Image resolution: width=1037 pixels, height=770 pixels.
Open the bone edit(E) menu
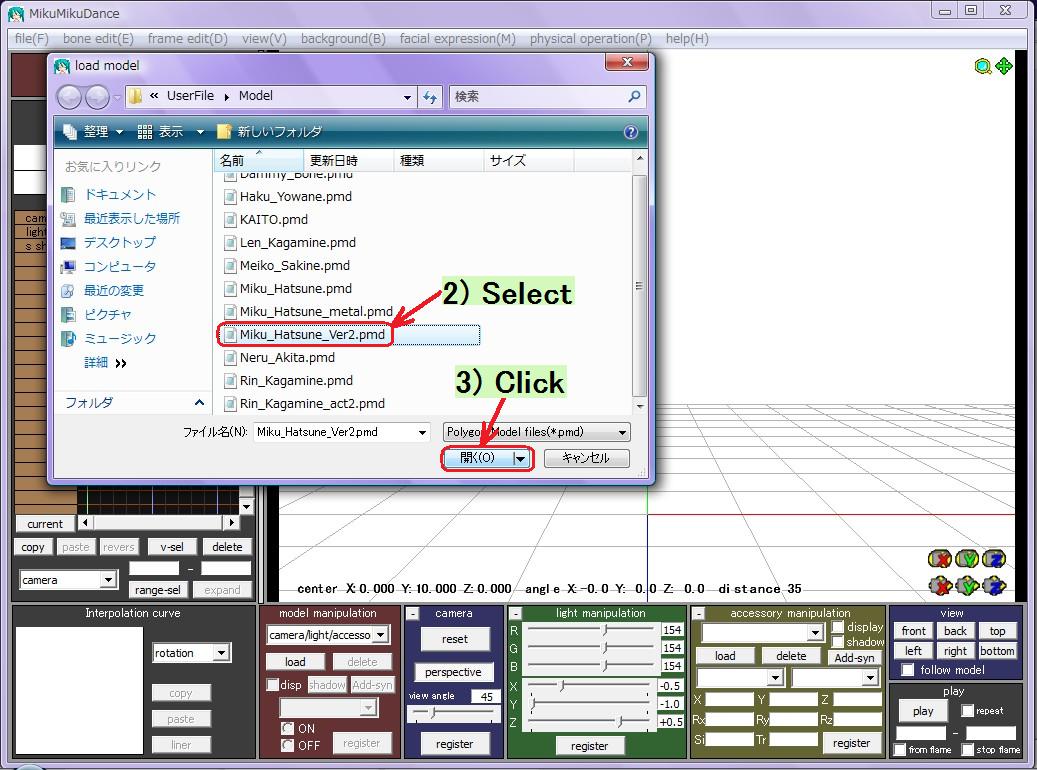tap(98, 38)
